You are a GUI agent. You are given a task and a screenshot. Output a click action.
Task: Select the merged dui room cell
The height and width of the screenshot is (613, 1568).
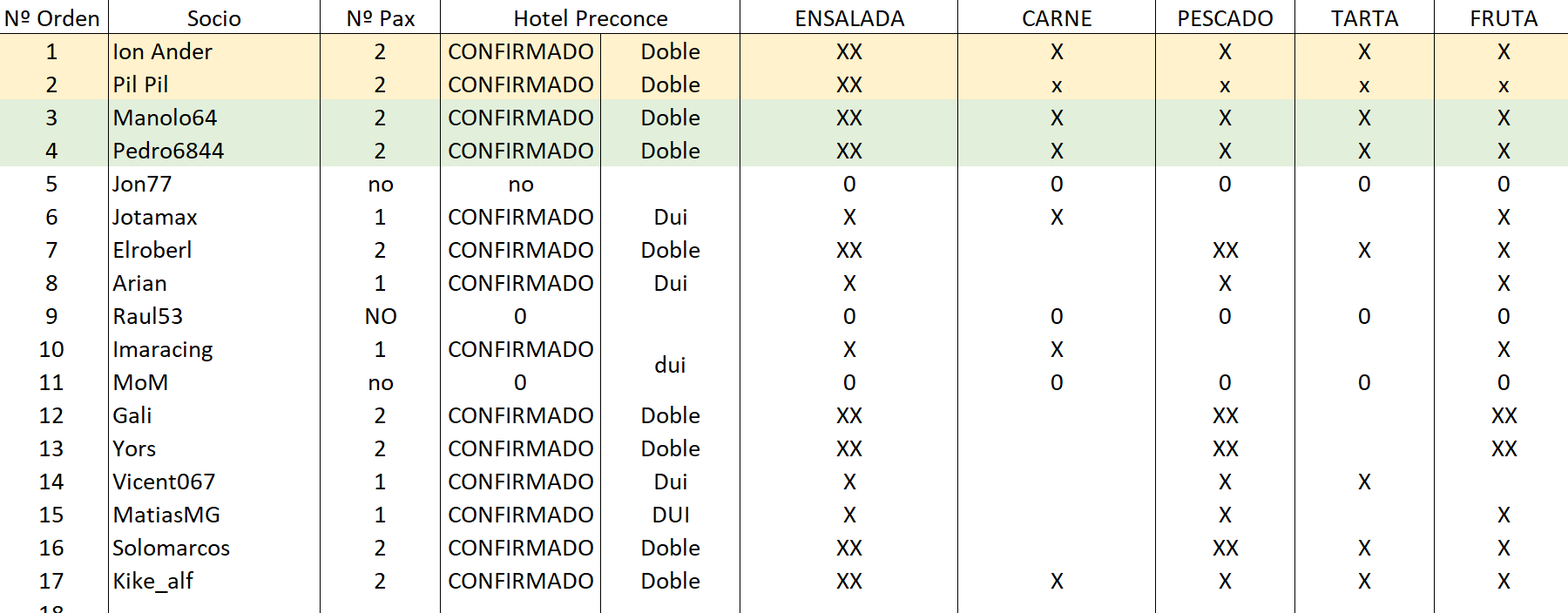670,366
